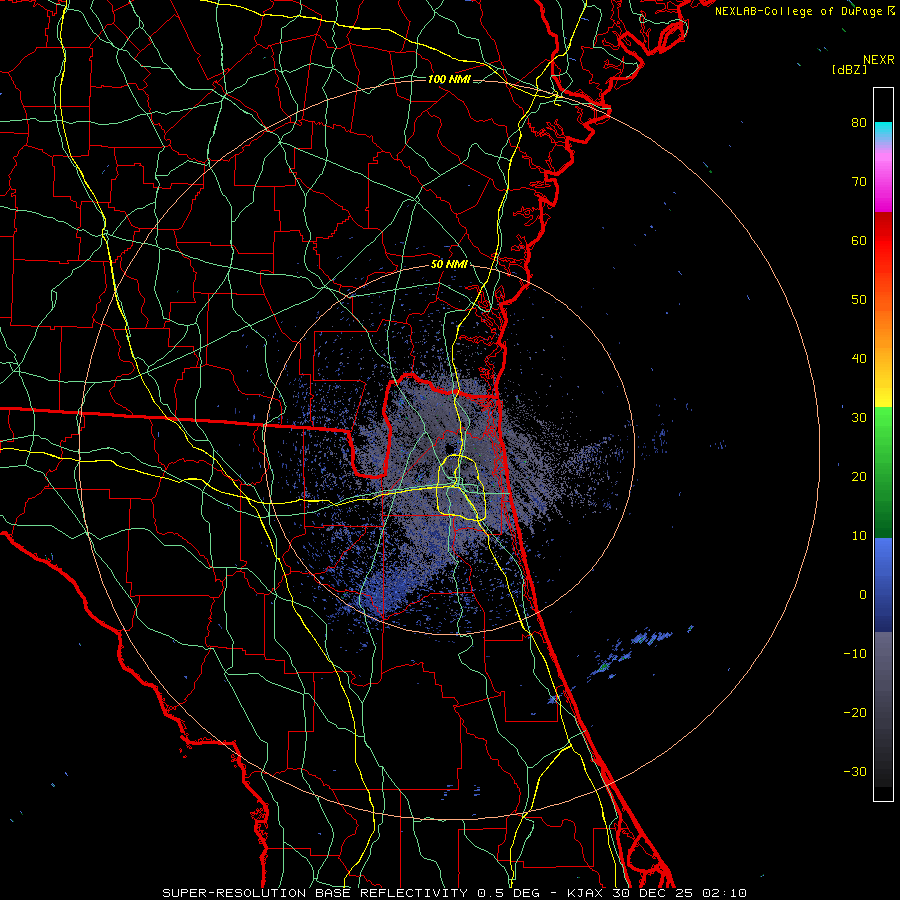Click the 60 dBZ scale value

click(x=859, y=240)
